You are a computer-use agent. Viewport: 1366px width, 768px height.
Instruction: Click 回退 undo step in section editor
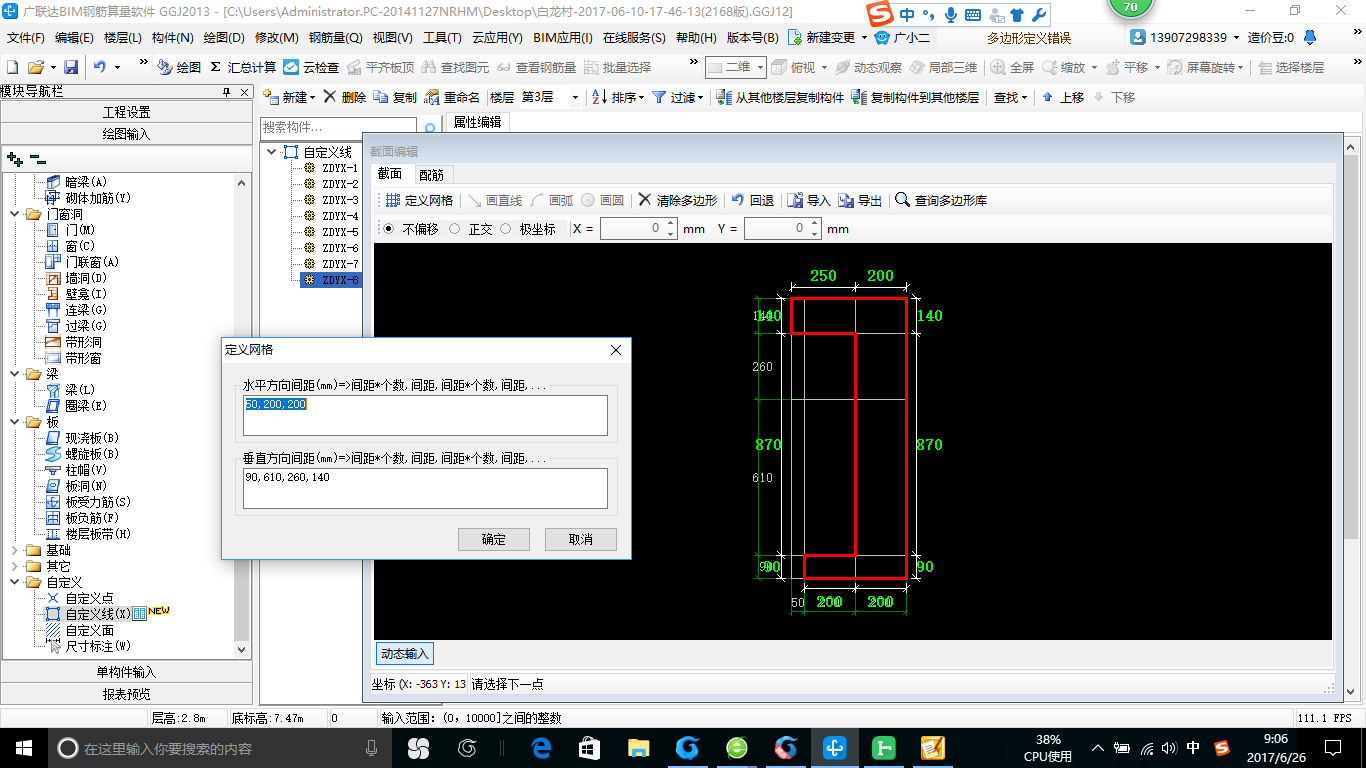tap(753, 200)
